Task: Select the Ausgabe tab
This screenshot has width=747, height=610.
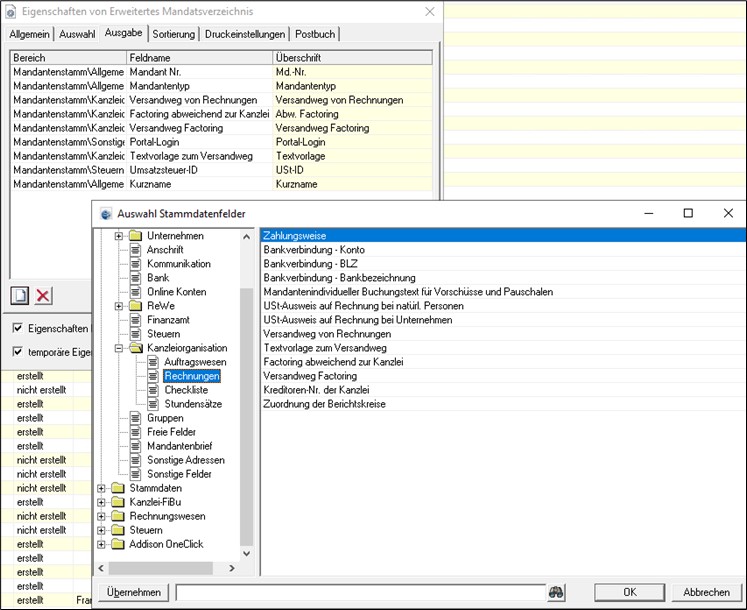Action: coord(123,33)
